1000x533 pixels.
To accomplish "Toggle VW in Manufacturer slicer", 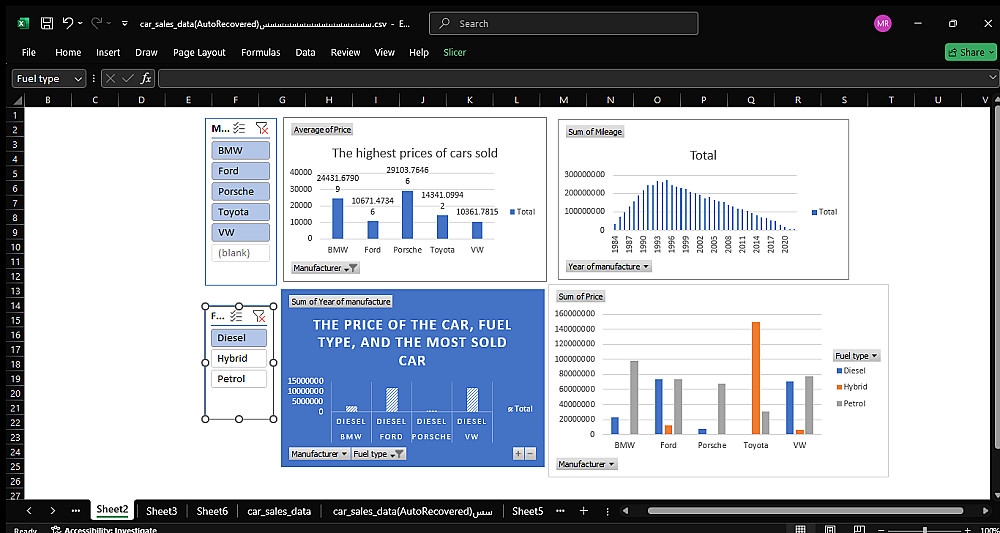I will (x=240, y=232).
